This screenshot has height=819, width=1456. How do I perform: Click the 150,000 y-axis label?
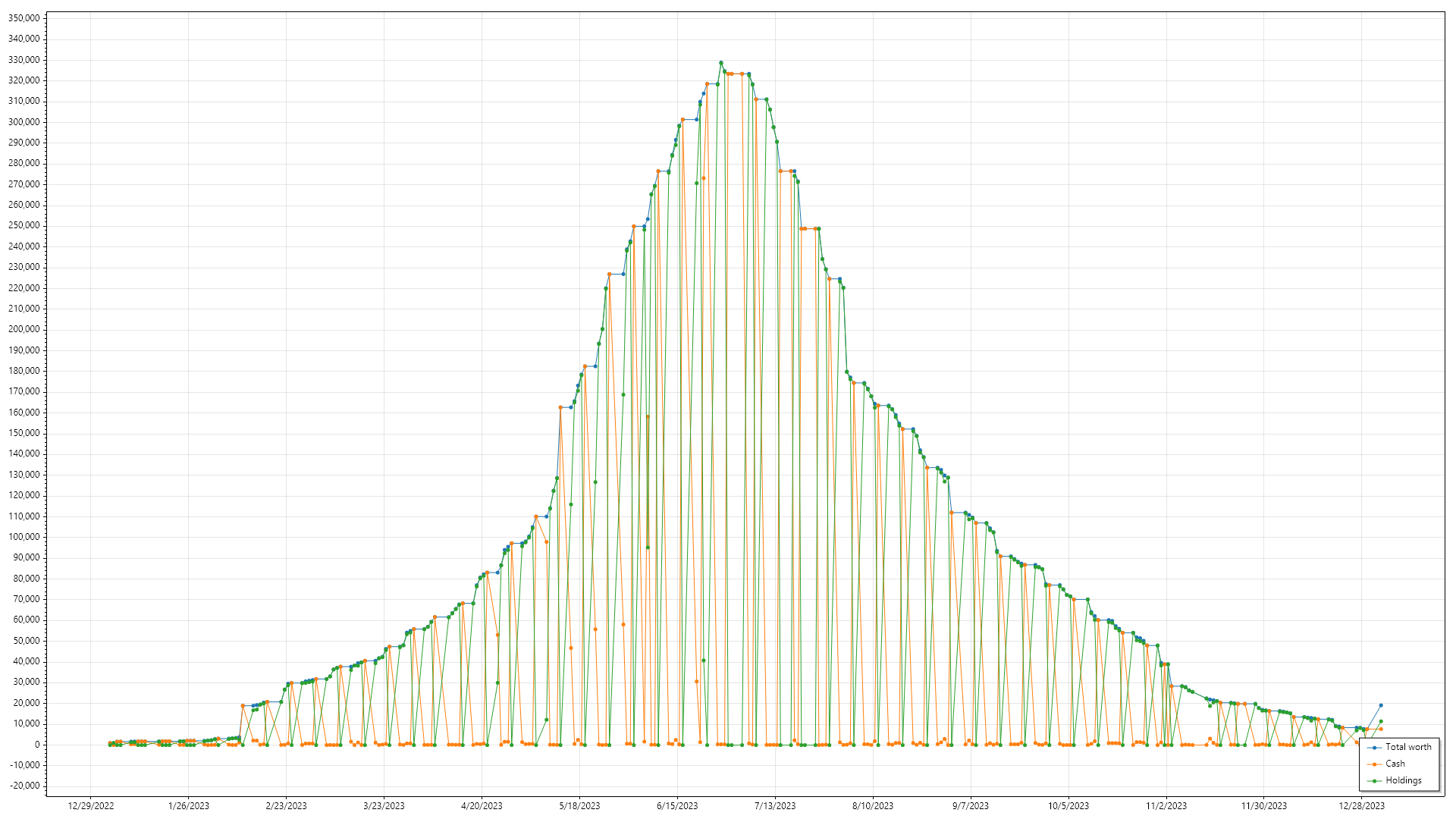click(24, 433)
